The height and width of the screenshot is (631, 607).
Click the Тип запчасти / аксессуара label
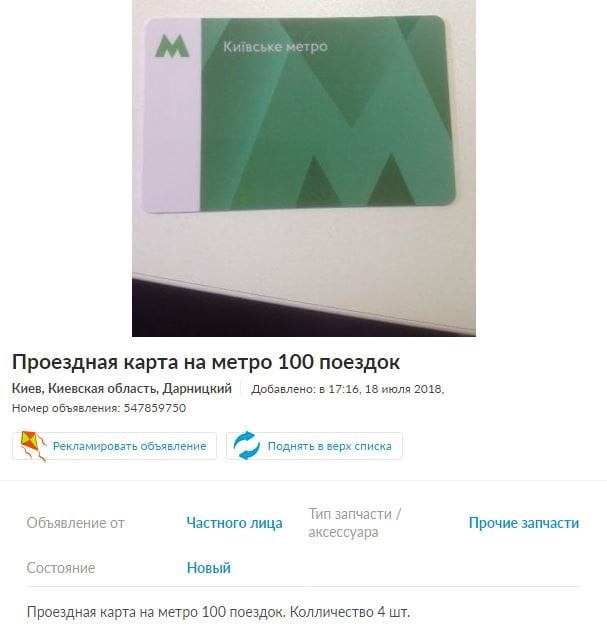coord(355,523)
